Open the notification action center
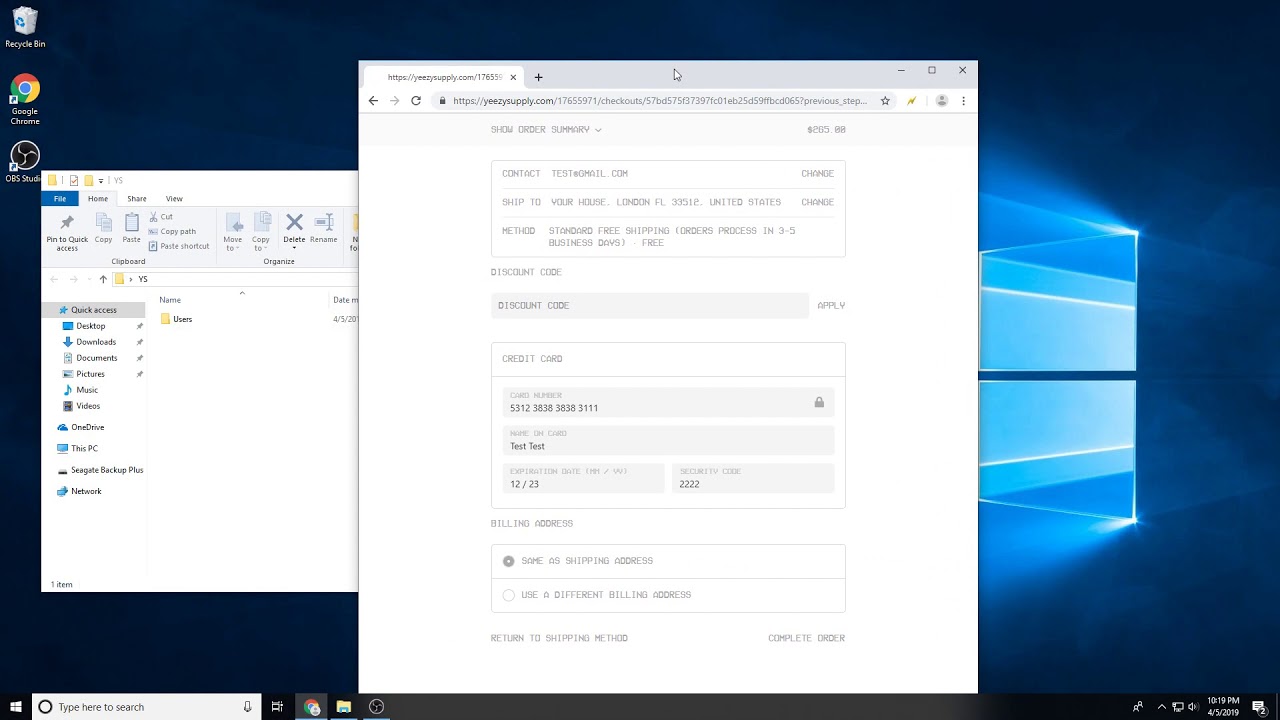 point(1260,707)
